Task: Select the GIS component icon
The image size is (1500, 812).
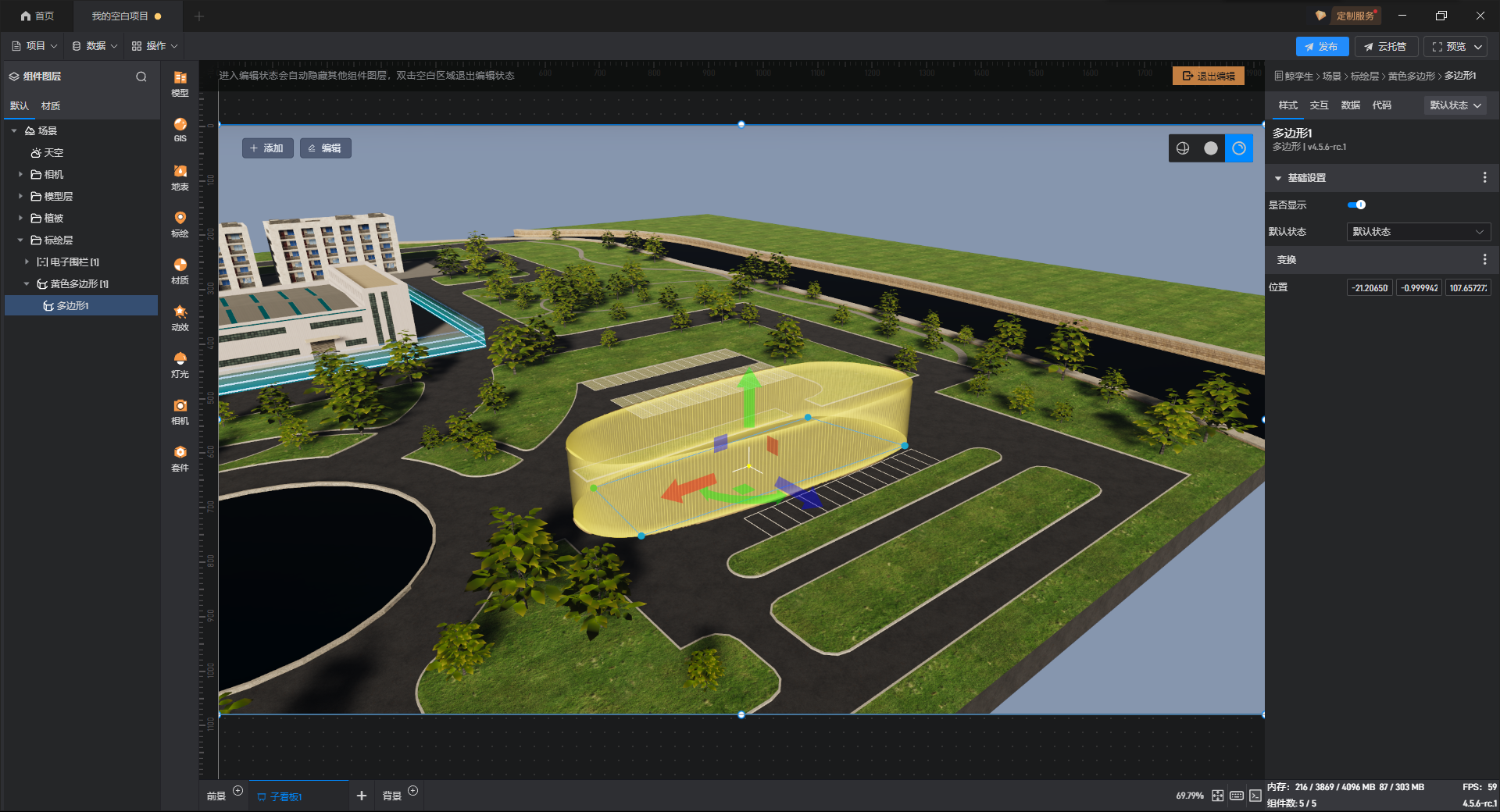Action: (180, 129)
